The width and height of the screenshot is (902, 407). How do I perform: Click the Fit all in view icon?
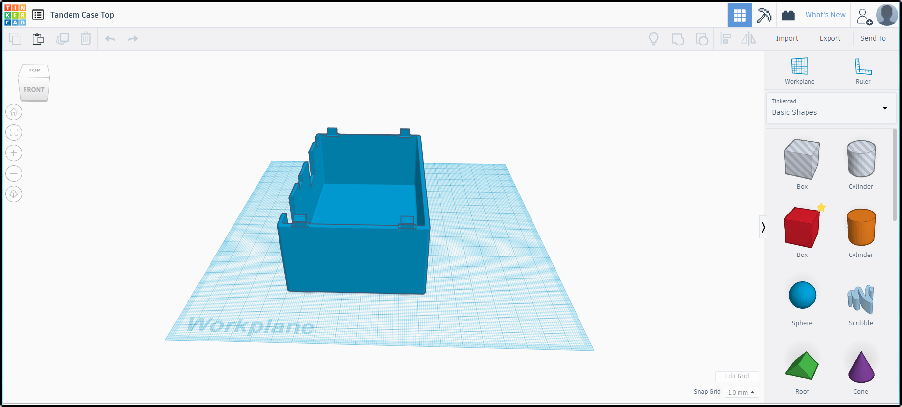15,132
